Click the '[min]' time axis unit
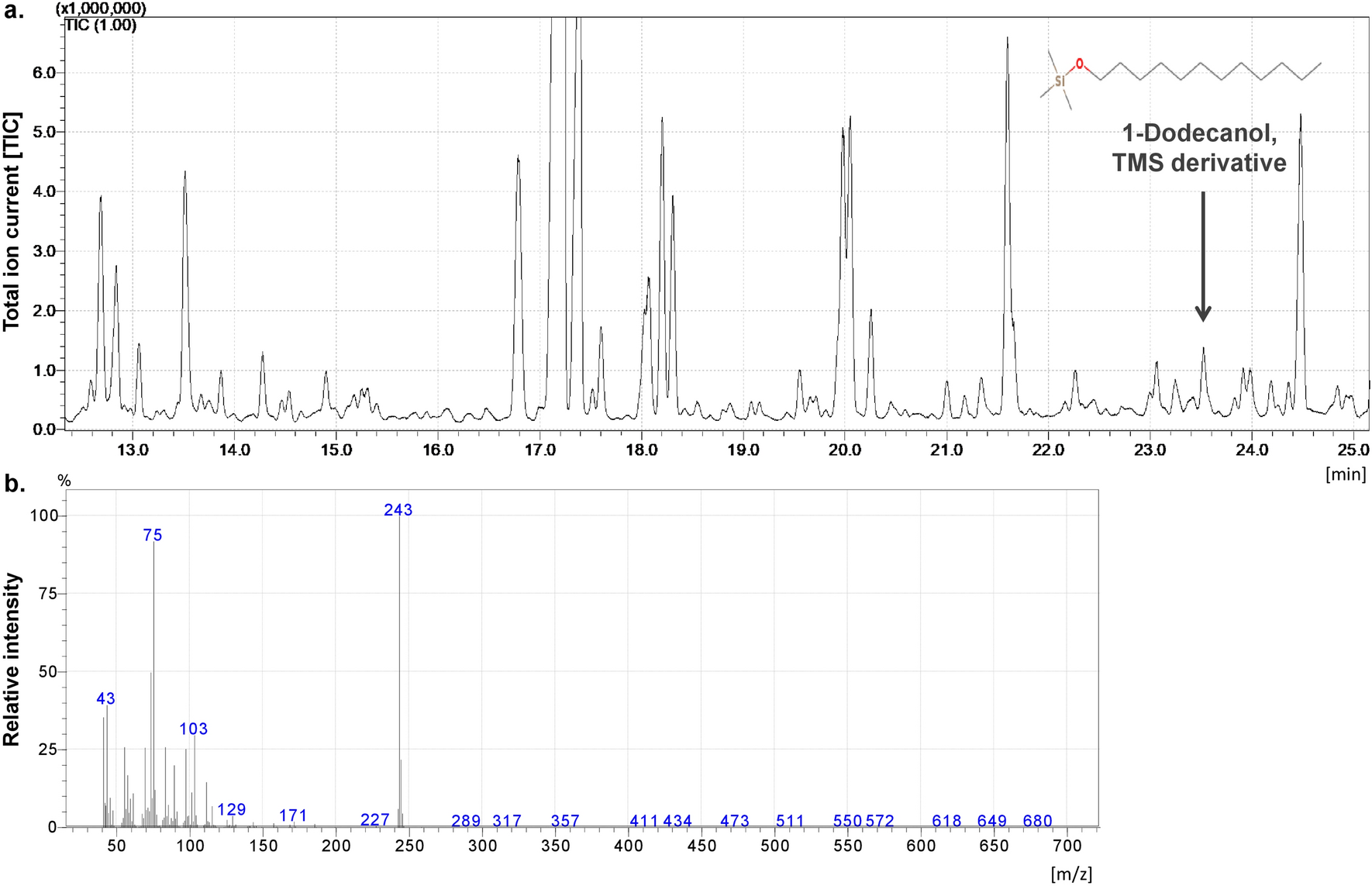 [1346, 474]
